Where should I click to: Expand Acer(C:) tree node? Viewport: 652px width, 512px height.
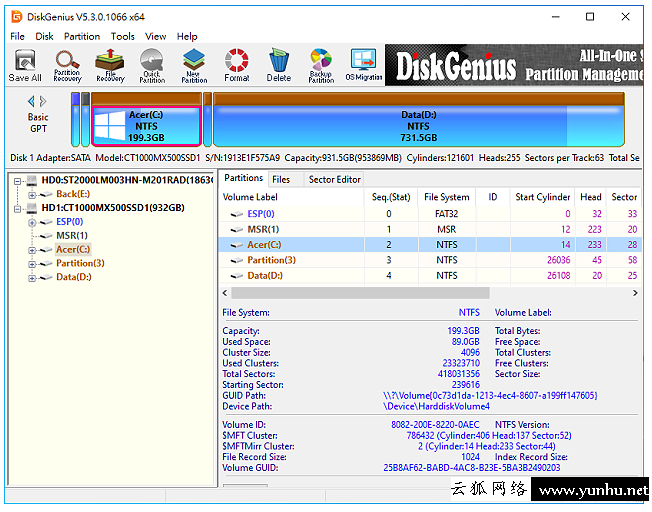32,250
